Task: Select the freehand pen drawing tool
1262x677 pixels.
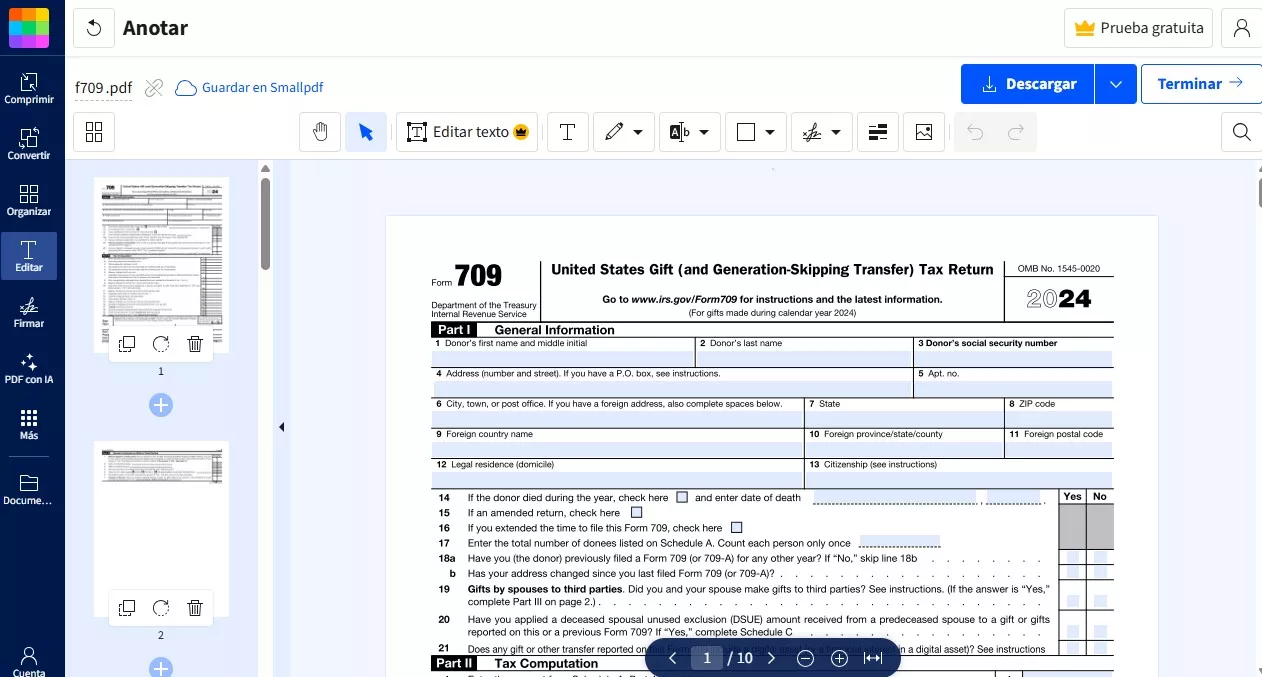Action: [x=614, y=132]
